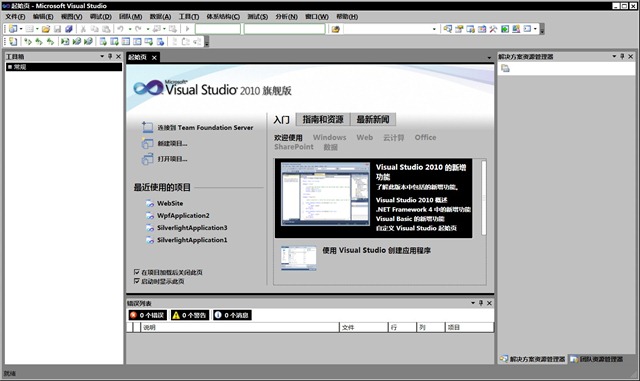Click the Cut scissors icon
Viewport: 640px width, 381px height.
83,29
